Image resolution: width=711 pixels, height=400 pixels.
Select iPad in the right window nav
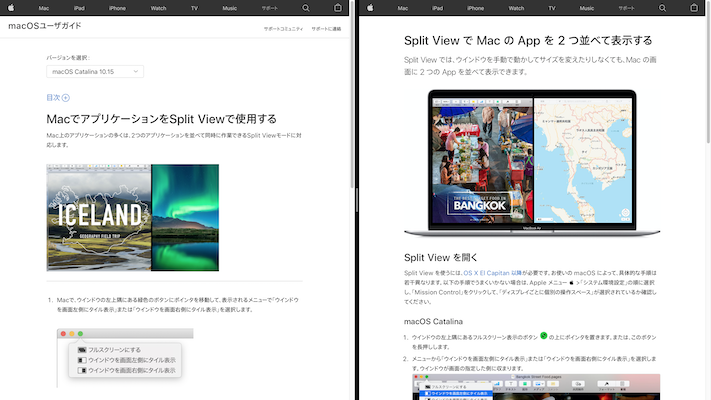point(437,8)
